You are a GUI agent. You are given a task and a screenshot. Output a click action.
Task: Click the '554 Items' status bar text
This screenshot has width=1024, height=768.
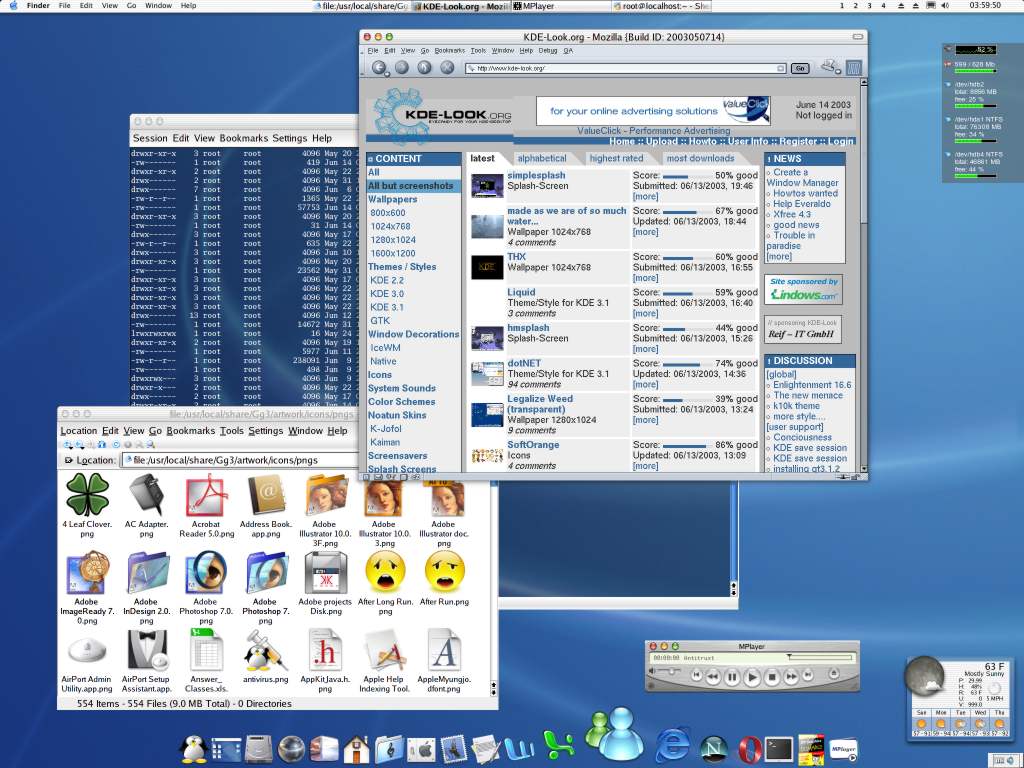click(184, 703)
